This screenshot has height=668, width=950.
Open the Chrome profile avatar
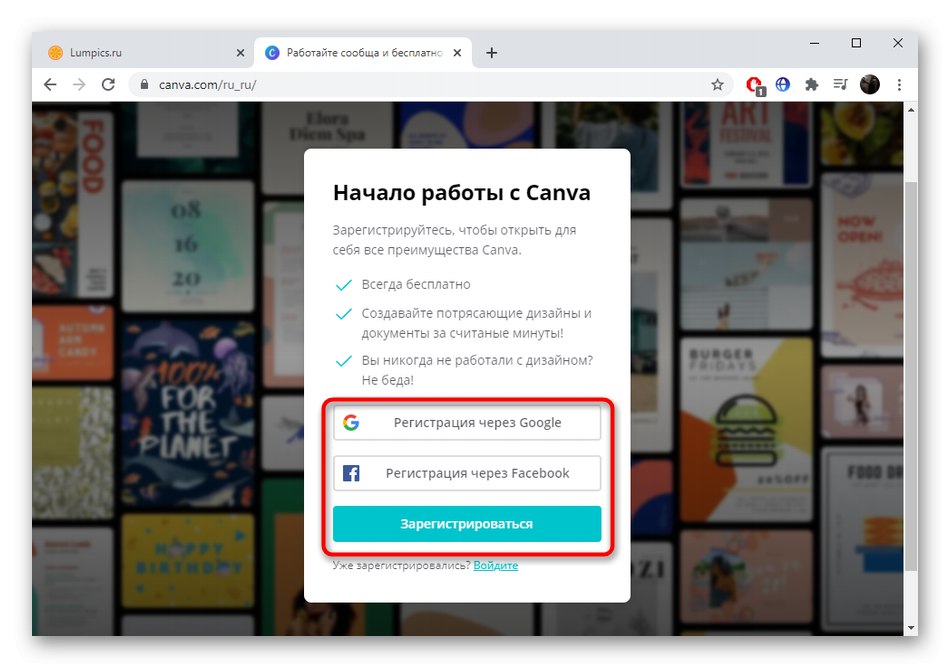(869, 85)
